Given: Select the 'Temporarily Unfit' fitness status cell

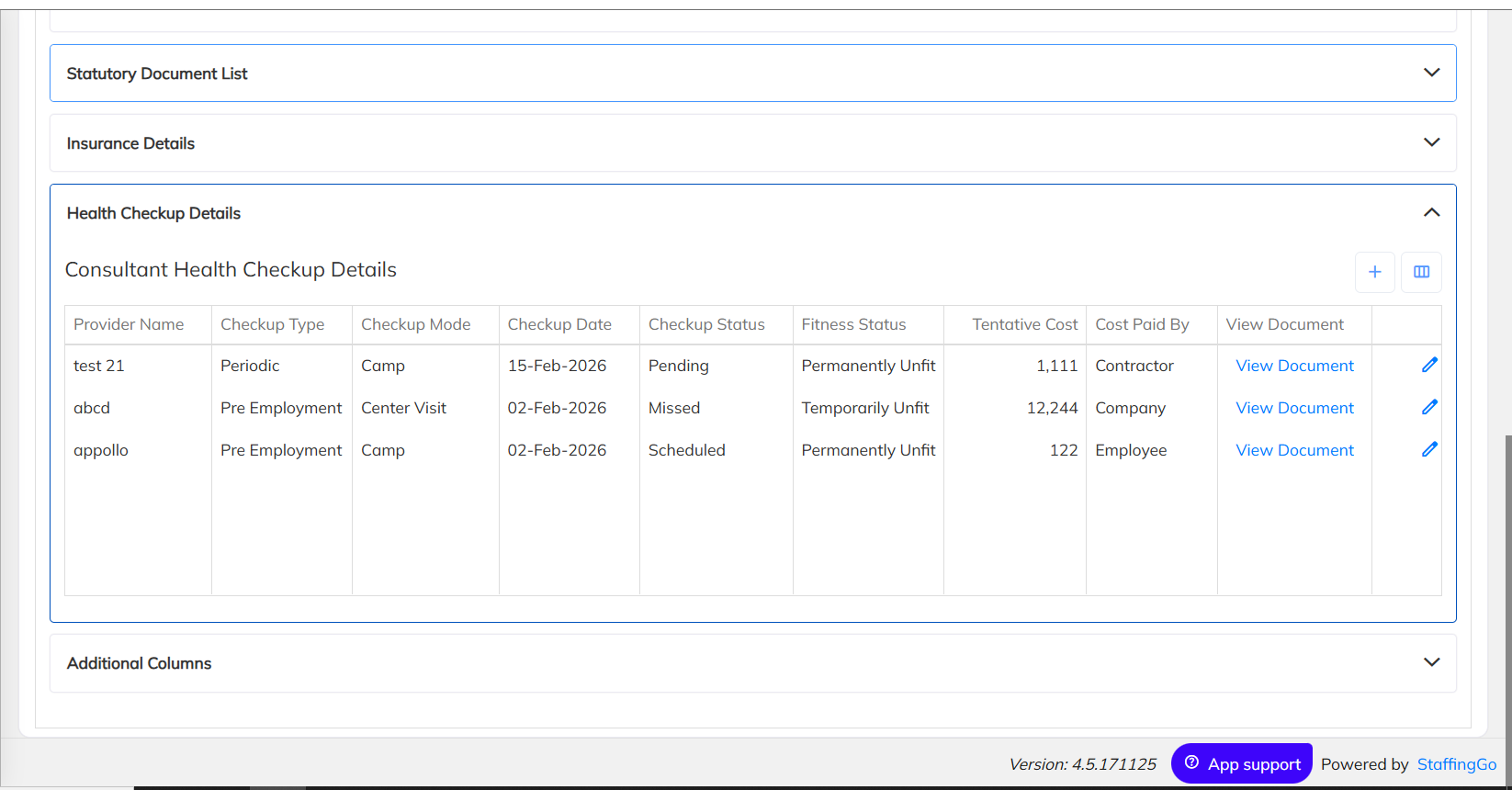Looking at the screenshot, I should [868, 408].
